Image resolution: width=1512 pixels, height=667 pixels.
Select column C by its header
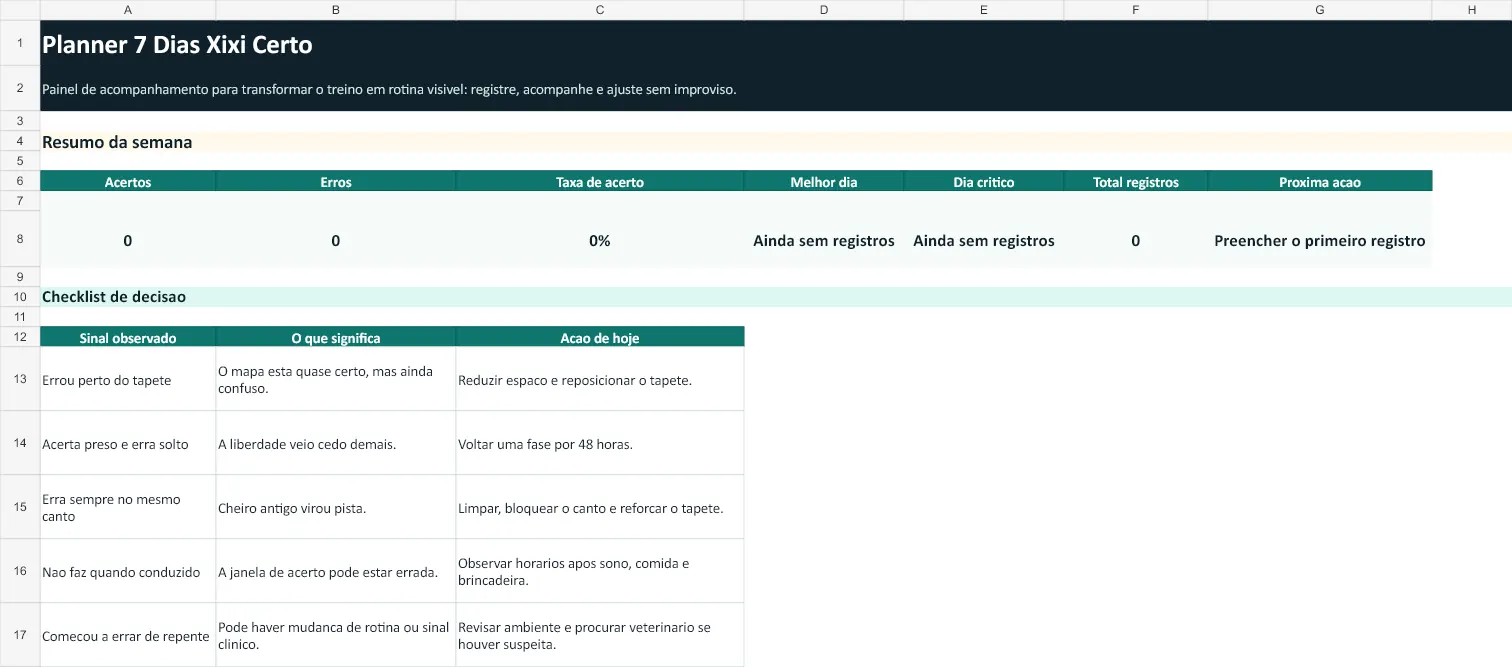click(x=600, y=10)
